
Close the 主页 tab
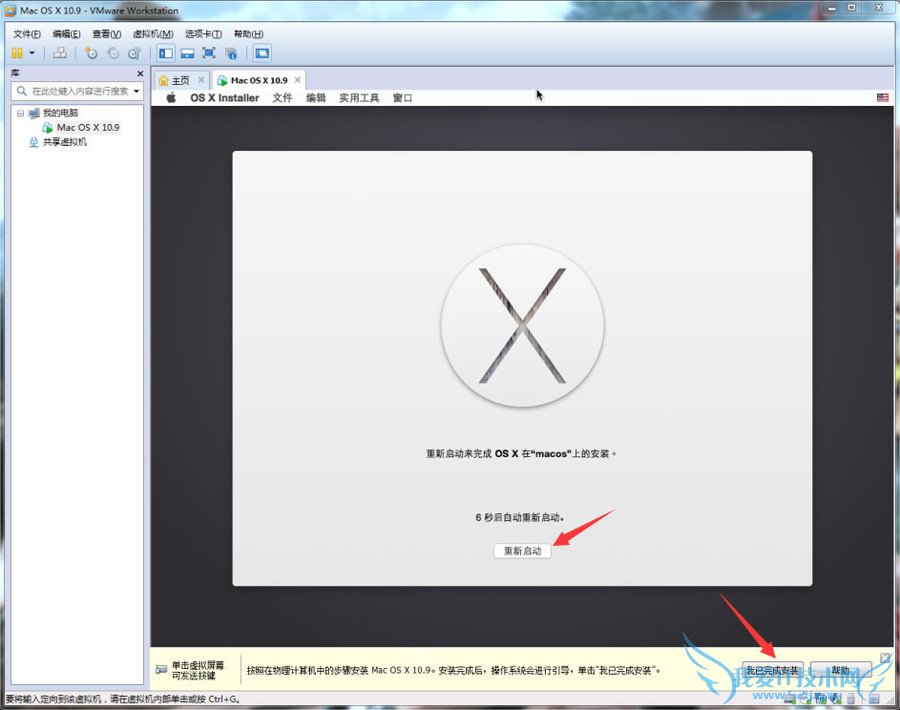201,80
